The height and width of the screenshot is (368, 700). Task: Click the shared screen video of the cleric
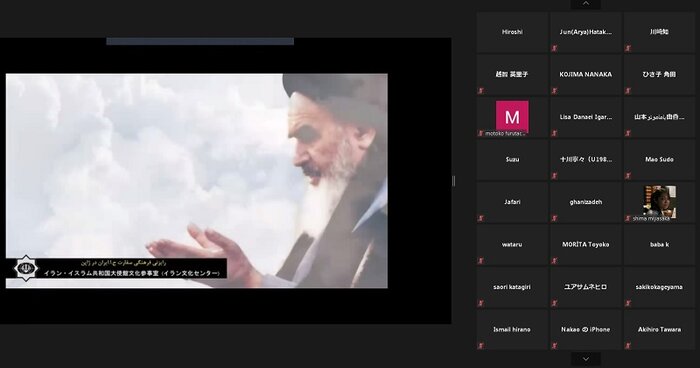click(x=196, y=180)
